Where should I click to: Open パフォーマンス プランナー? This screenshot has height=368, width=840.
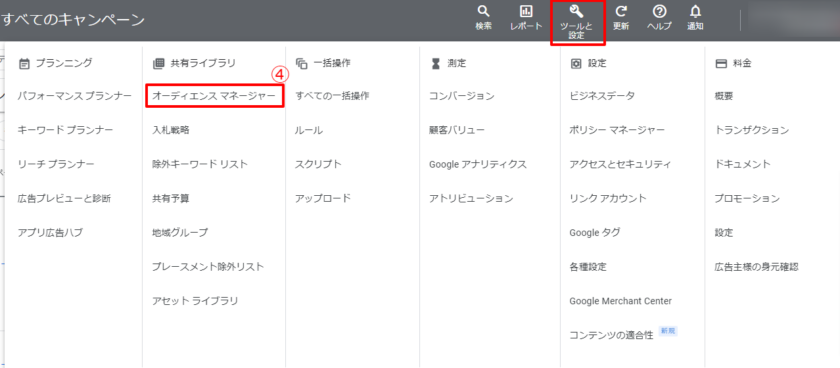coord(74,96)
